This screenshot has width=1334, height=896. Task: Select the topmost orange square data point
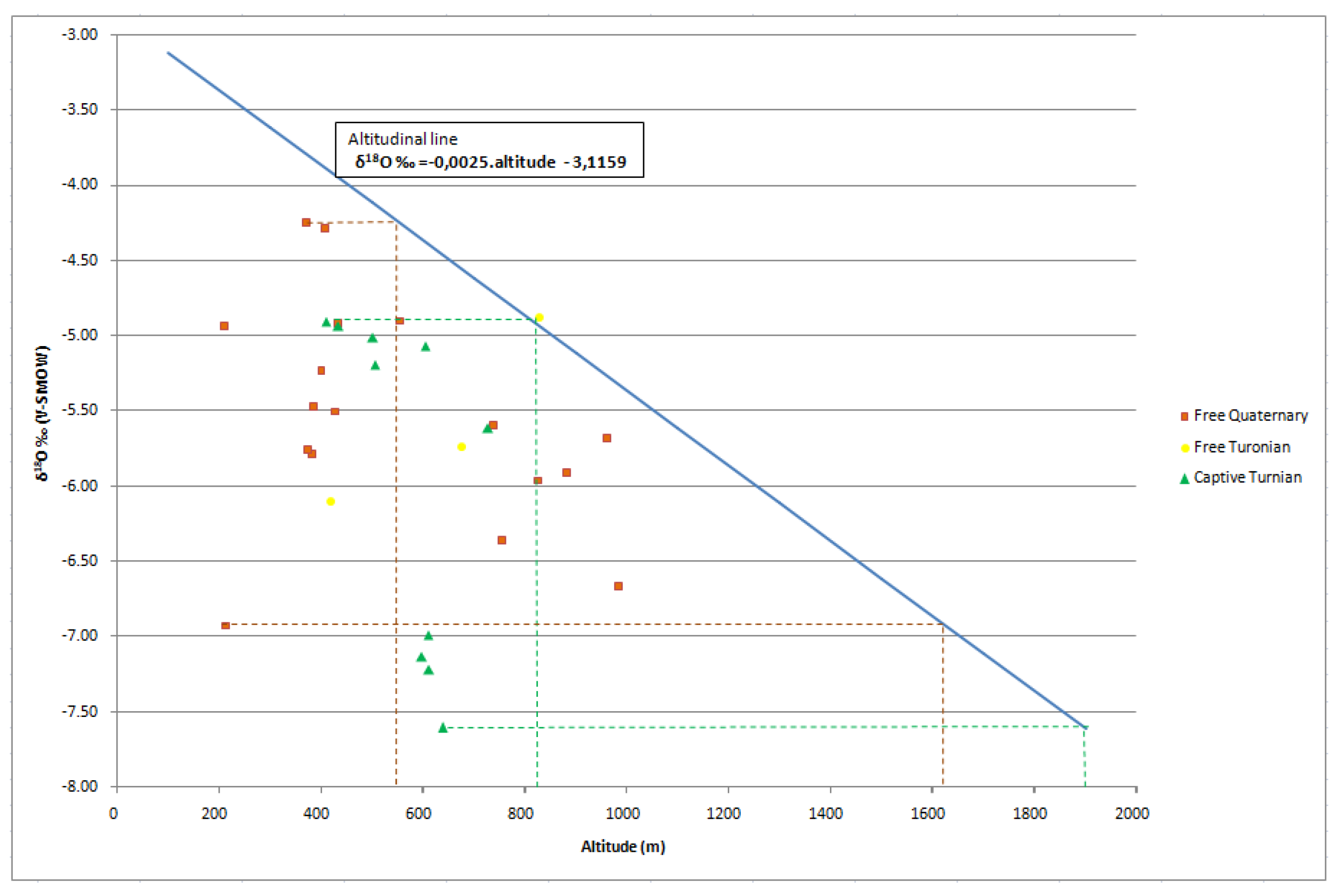click(306, 222)
